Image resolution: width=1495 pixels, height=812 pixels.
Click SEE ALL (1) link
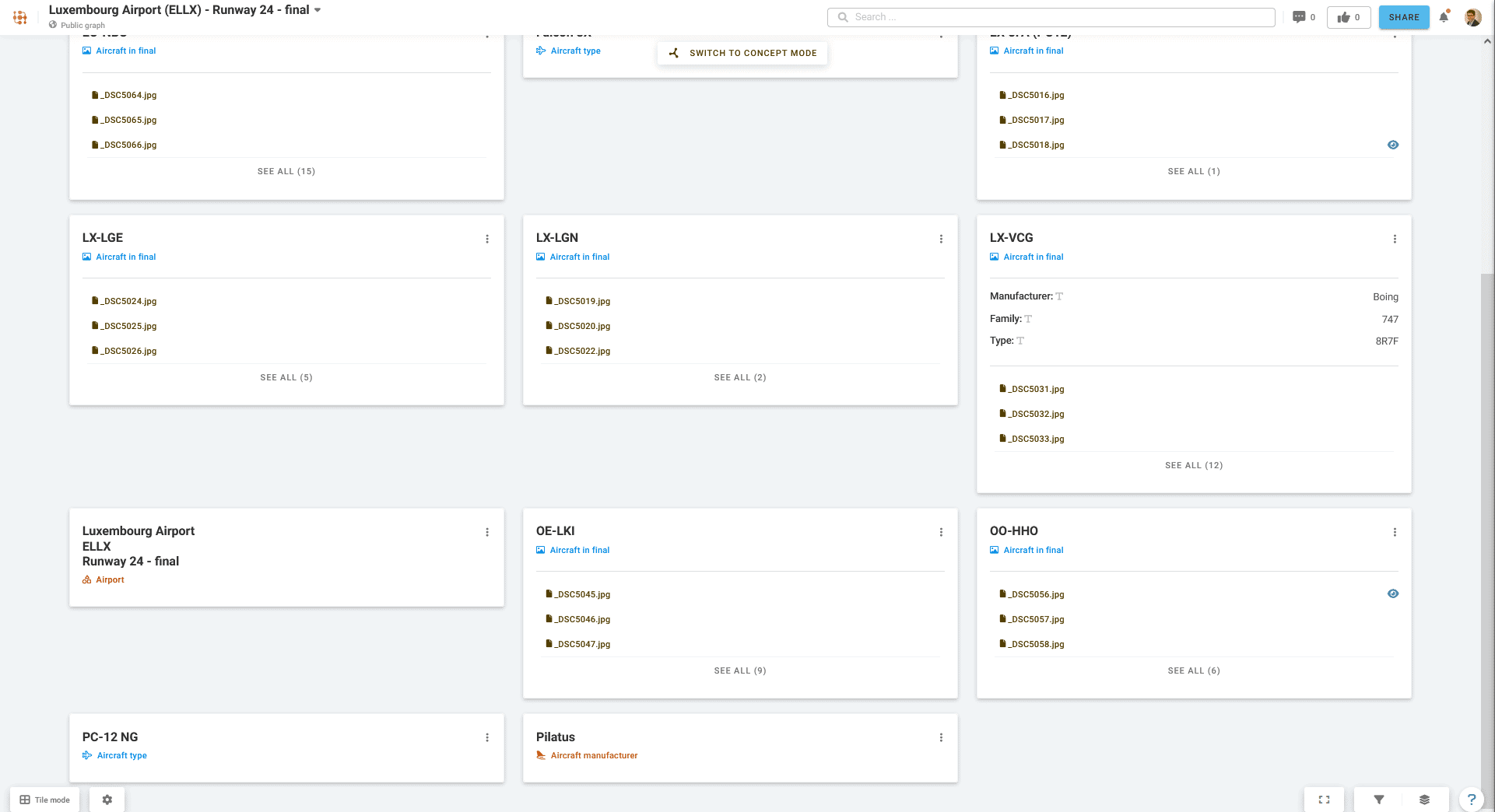pos(1194,171)
